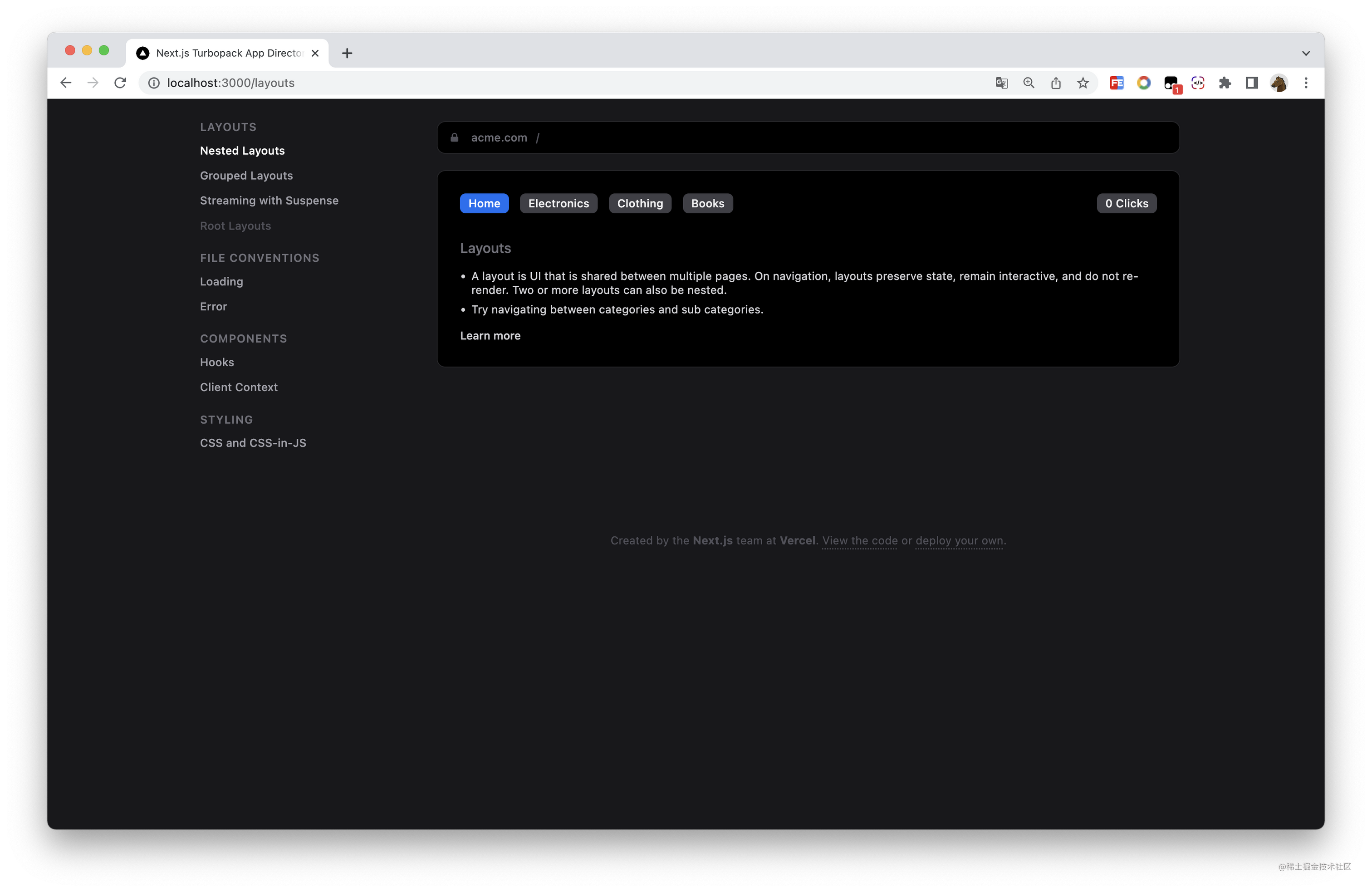Viewport: 1372px width, 892px height.
Task: Select the Electronics navigation tab
Action: pyautogui.click(x=558, y=203)
